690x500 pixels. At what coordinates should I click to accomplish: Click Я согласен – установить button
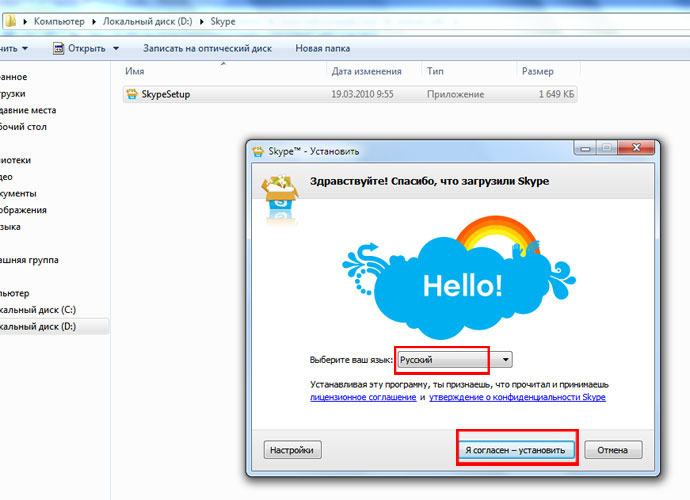coord(517,450)
